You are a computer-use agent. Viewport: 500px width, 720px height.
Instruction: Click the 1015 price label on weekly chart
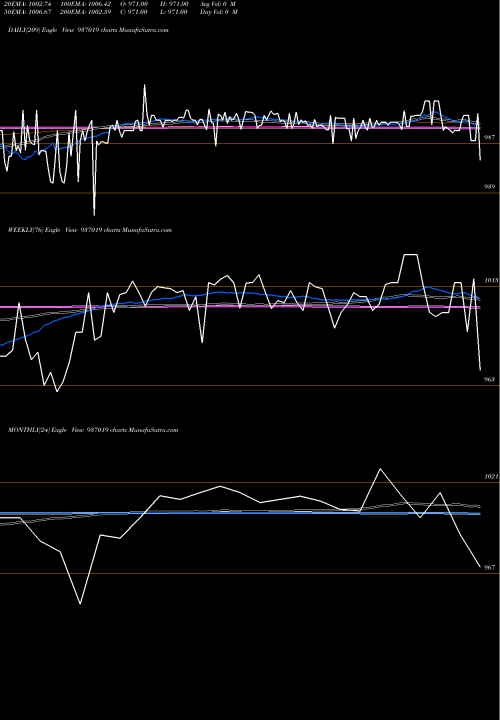pyautogui.click(x=491, y=280)
